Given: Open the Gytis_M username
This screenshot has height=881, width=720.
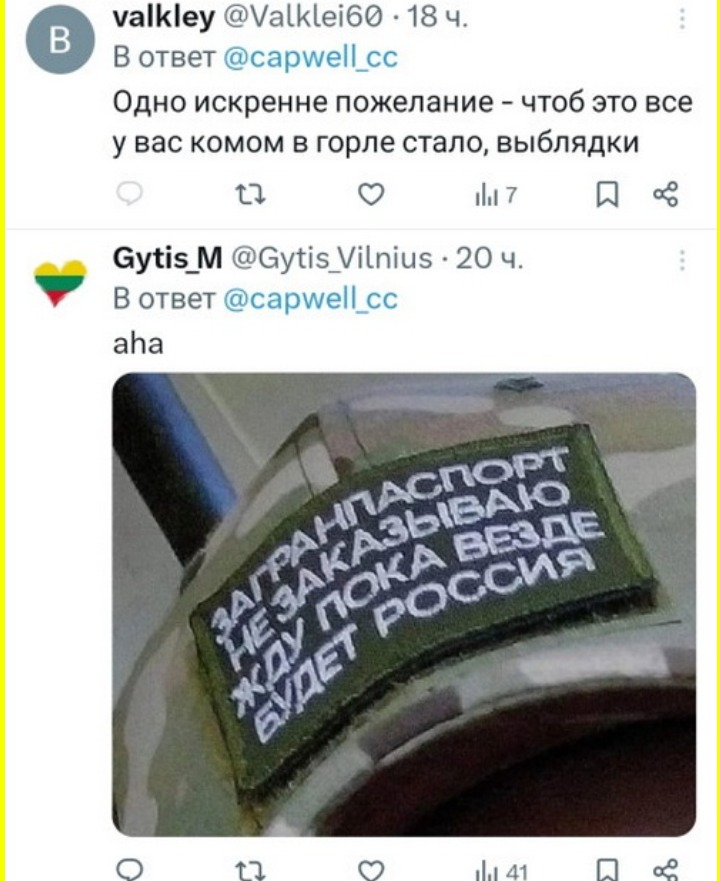Looking at the screenshot, I should (x=167, y=258).
